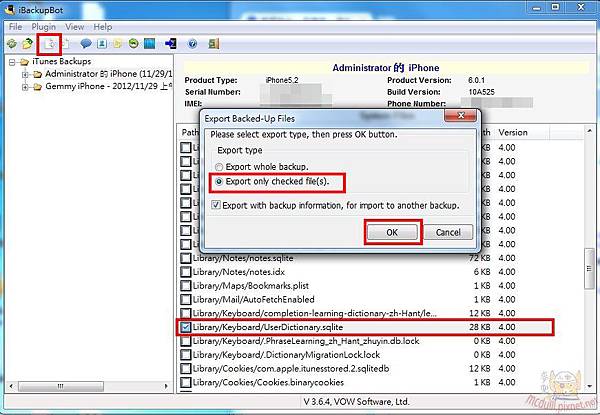Open the Plugin menu

[44, 27]
